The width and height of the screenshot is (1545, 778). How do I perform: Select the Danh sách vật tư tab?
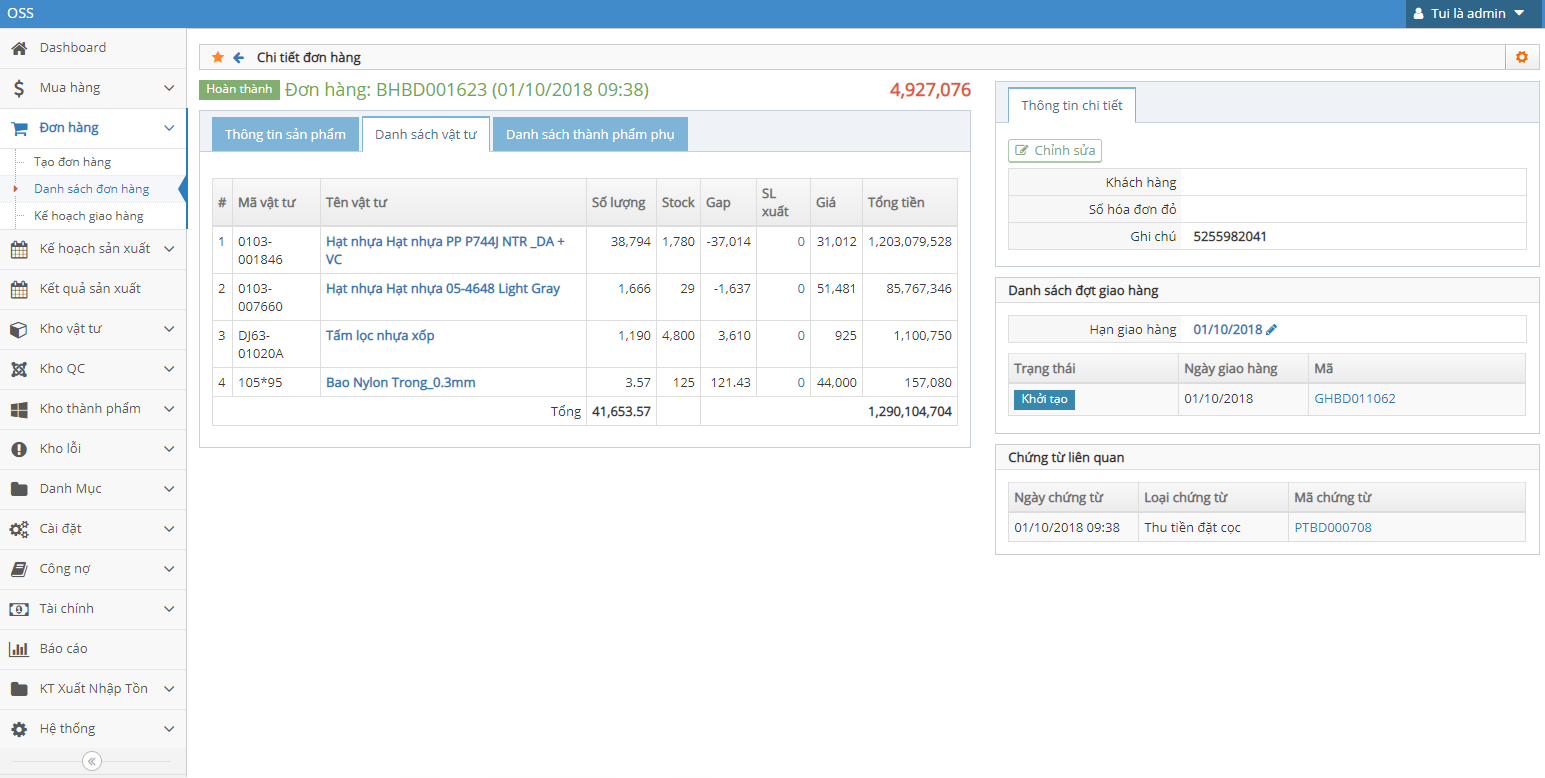point(426,134)
